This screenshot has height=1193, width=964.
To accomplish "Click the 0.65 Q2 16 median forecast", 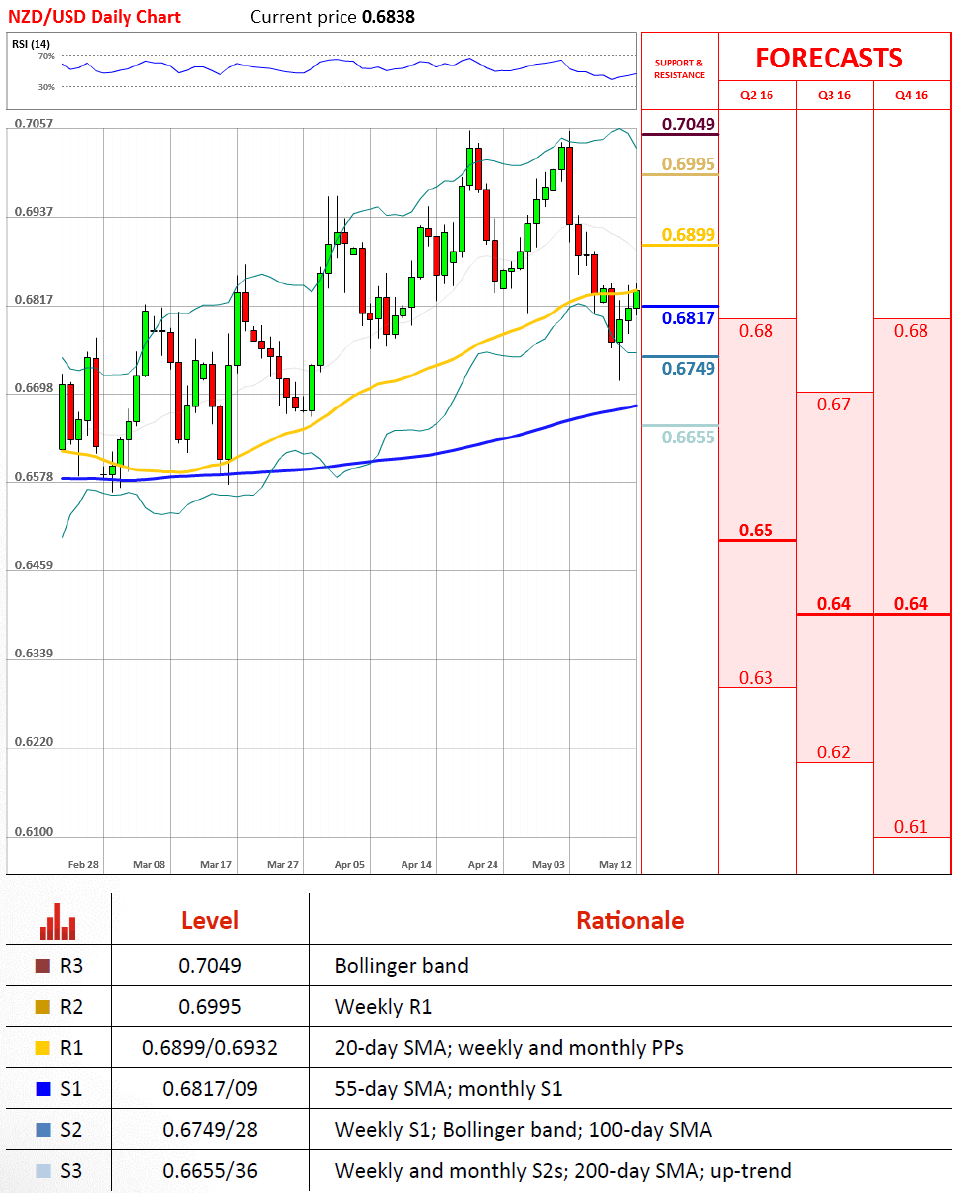I will click(x=756, y=530).
